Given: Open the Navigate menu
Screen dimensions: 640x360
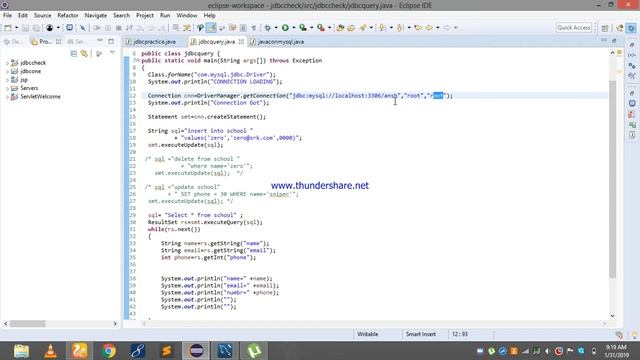Looking at the screenshot, I should 96,16.
